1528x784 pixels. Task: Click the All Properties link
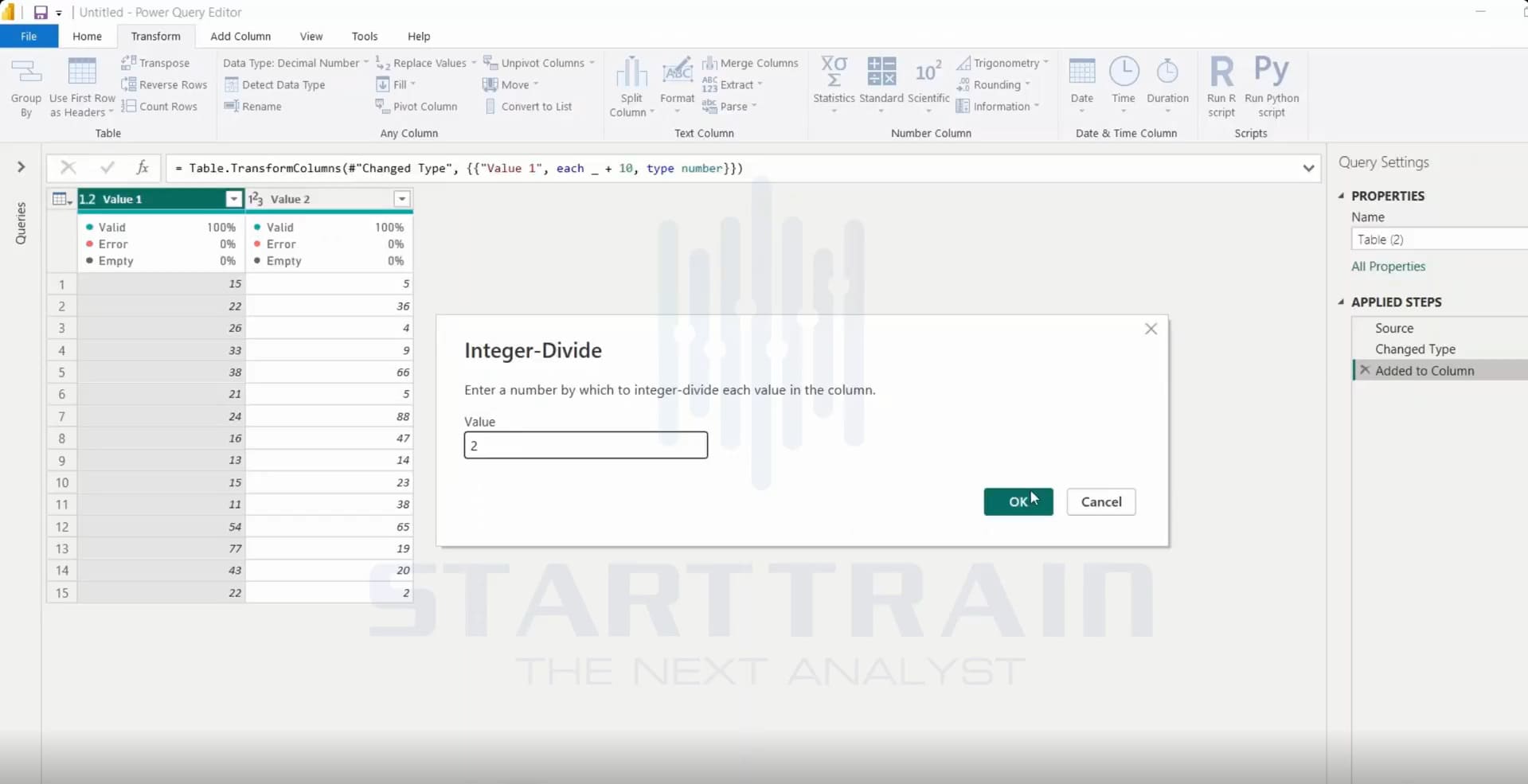[1388, 267]
